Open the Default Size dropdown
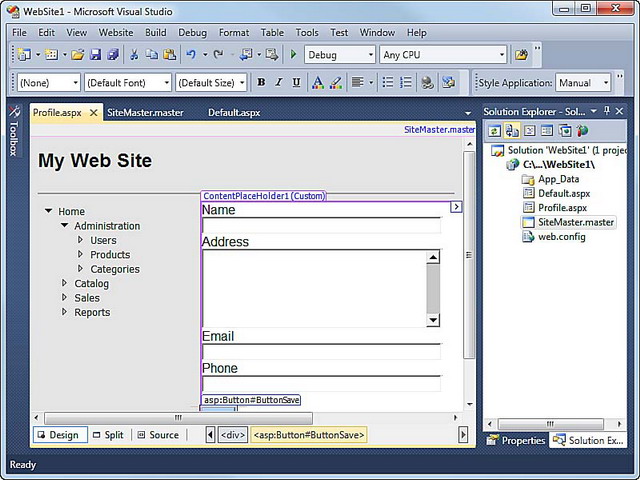The image size is (640, 480). 211,83
